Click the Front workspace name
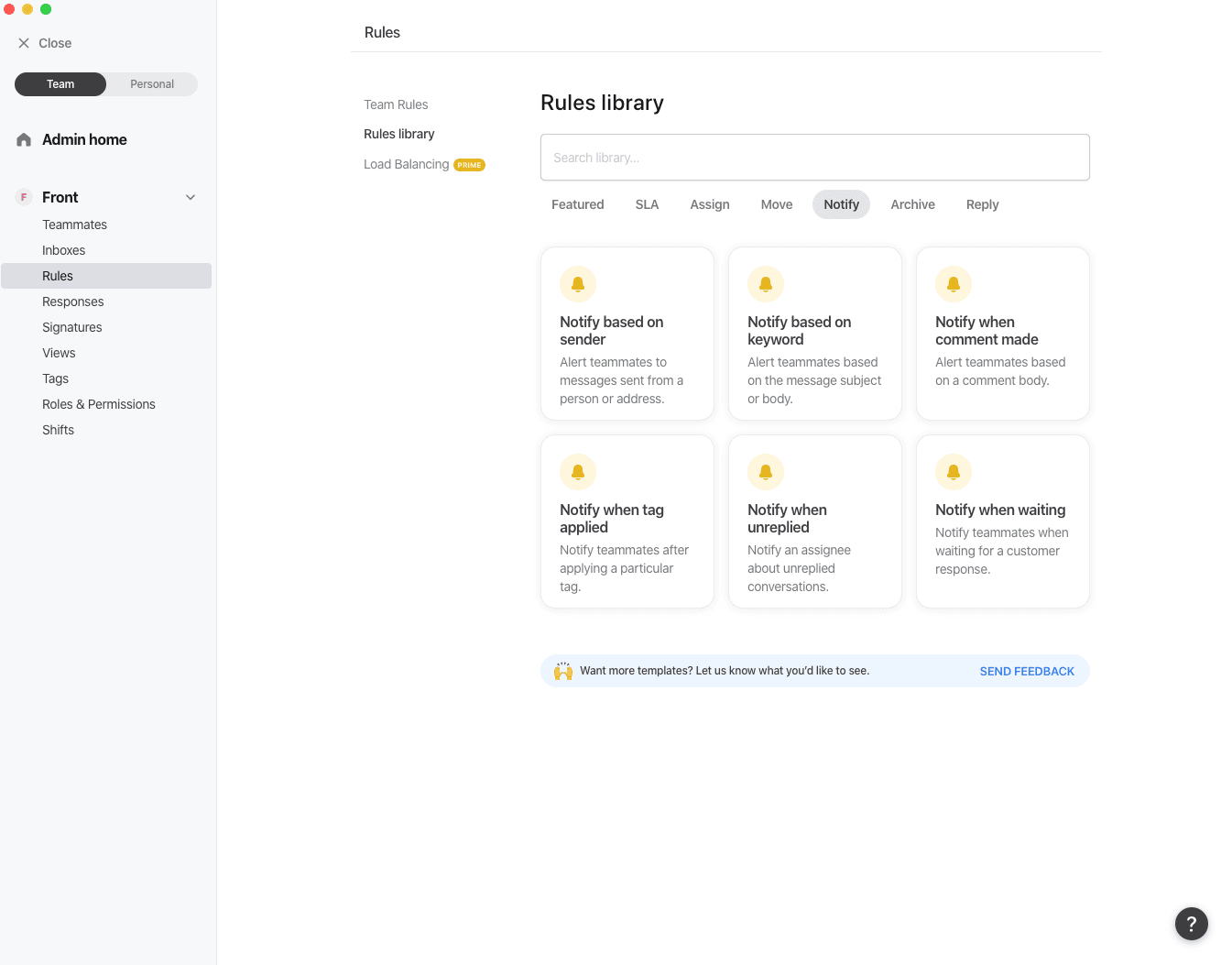The width and height of the screenshot is (1232, 965). (x=60, y=197)
